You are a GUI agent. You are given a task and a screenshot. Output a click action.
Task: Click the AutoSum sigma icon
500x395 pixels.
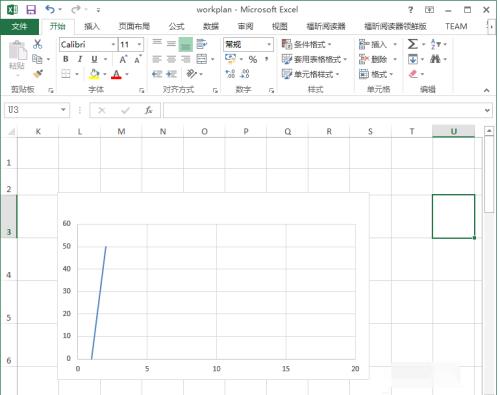[x=413, y=44]
